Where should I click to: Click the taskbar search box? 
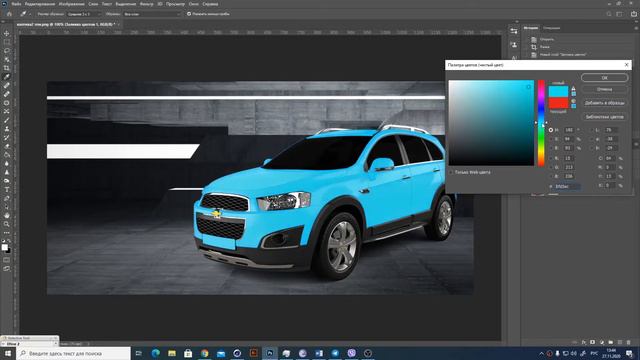coord(73,353)
